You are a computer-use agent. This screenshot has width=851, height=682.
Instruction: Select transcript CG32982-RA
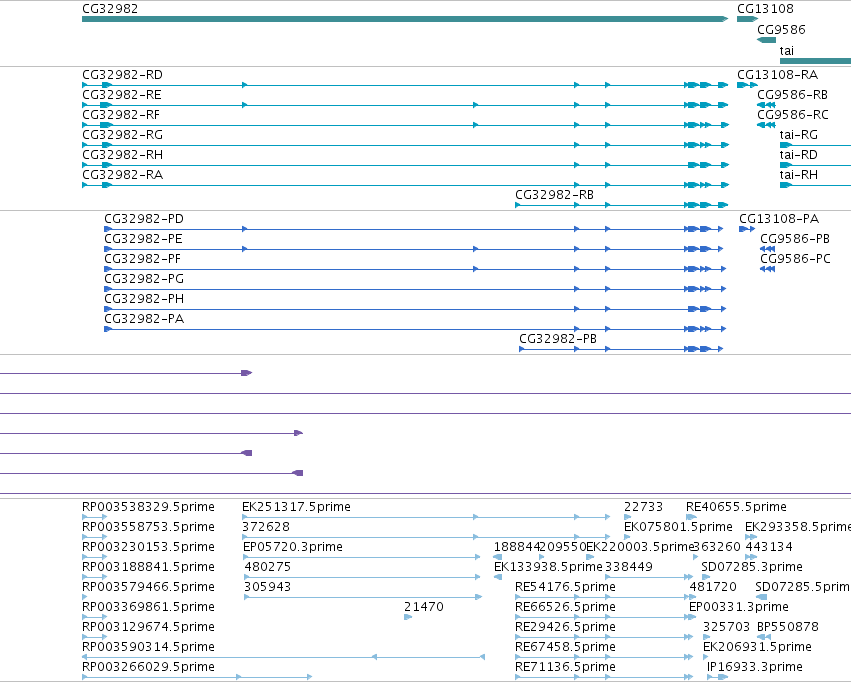(405, 185)
